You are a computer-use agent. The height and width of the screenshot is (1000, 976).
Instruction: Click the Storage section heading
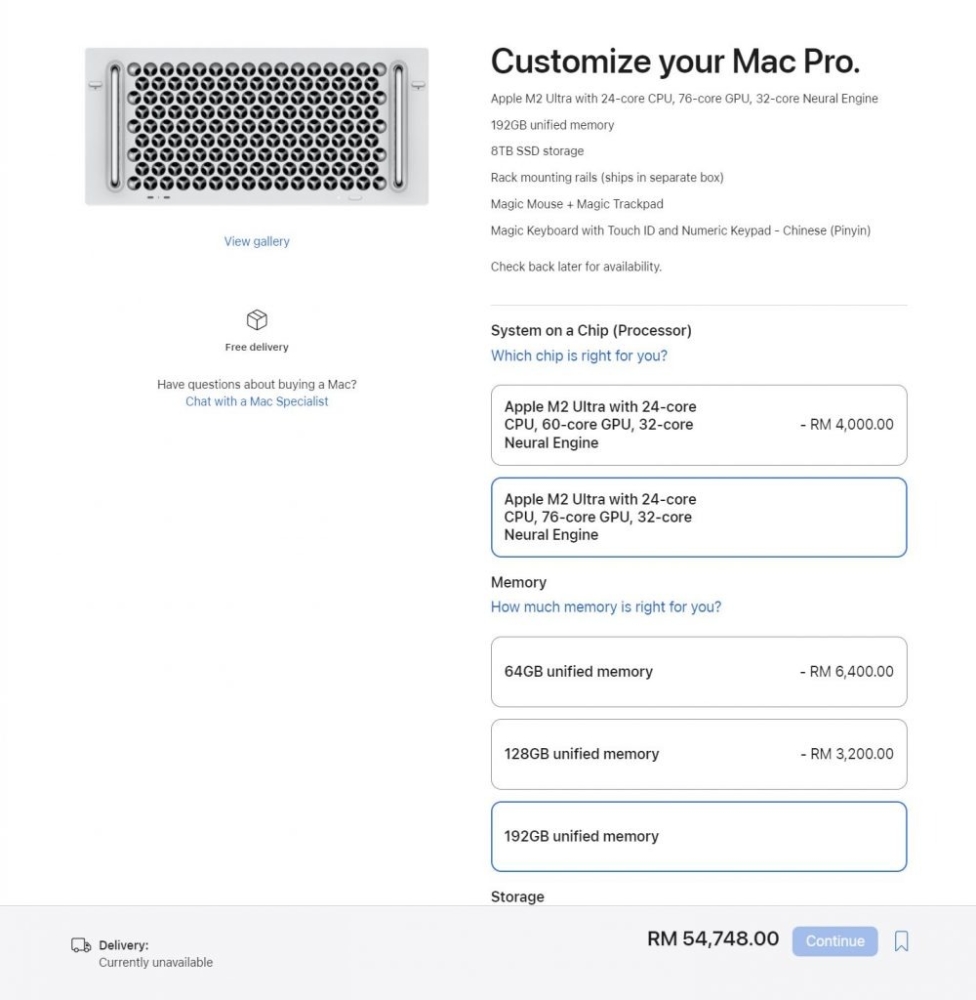click(518, 897)
